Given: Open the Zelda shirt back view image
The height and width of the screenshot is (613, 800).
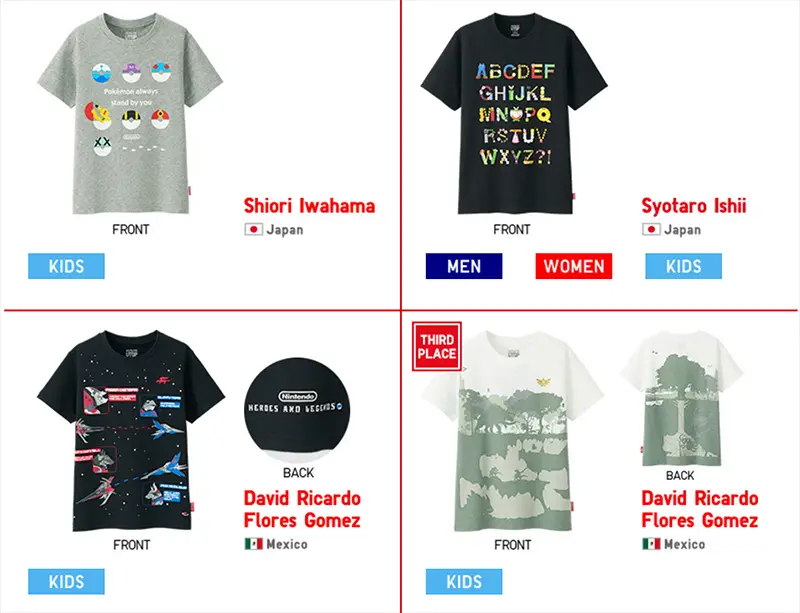Looking at the screenshot, I should tap(682, 398).
